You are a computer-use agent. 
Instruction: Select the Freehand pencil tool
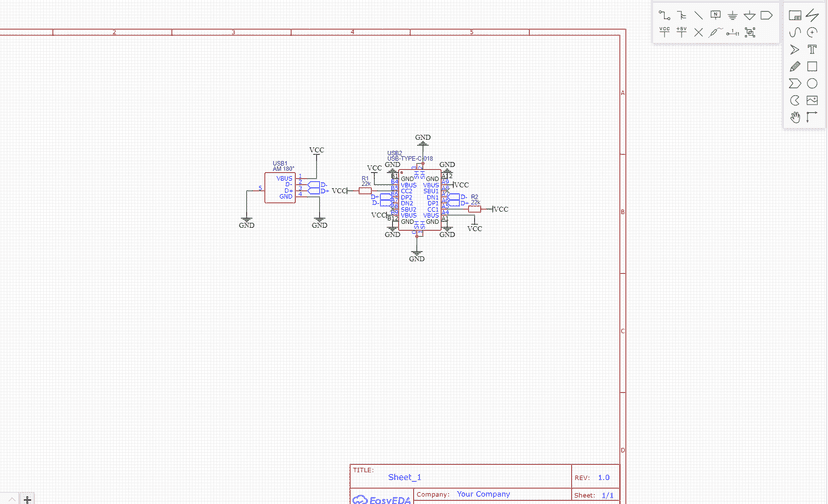pos(795,66)
